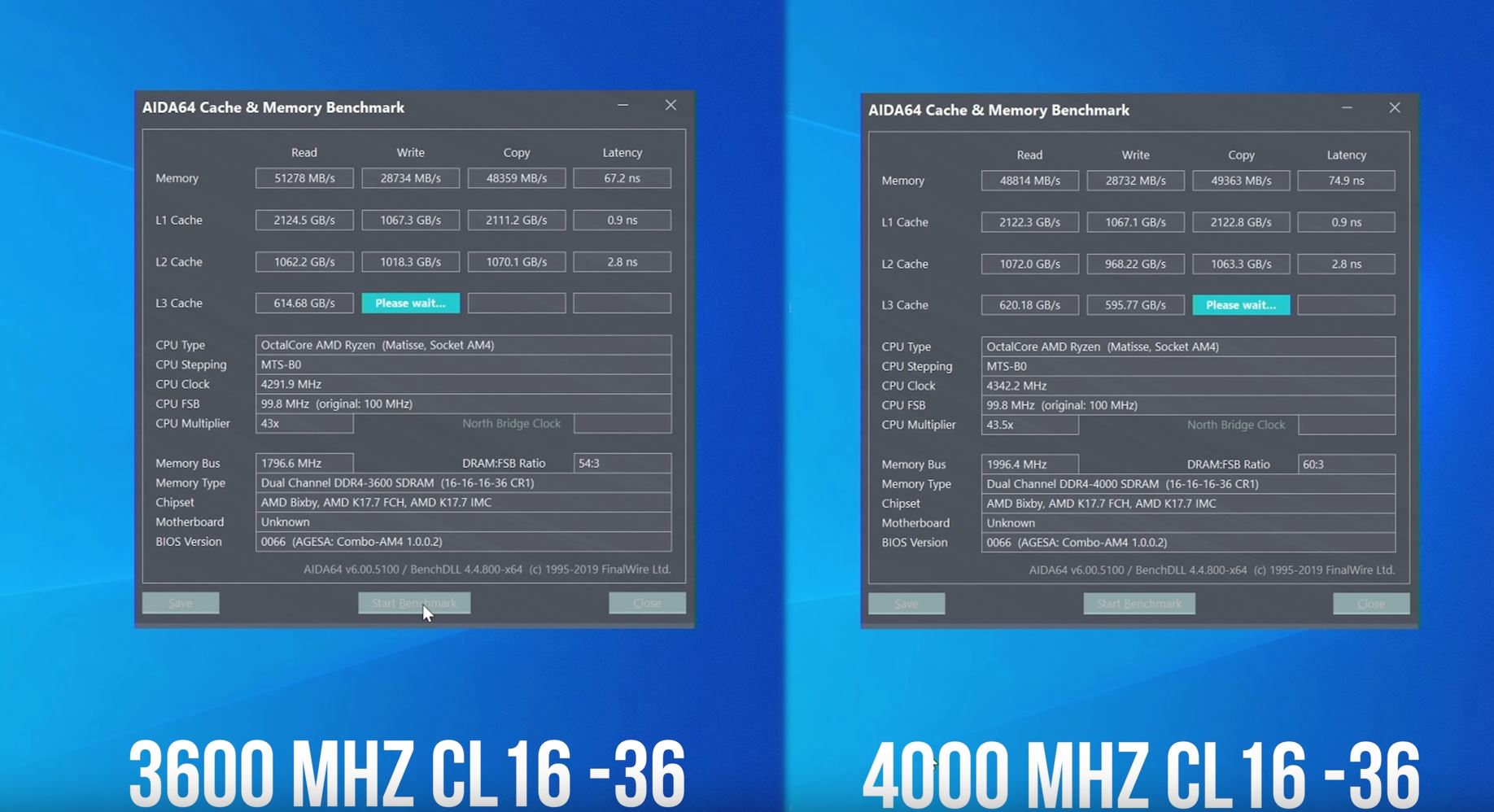The height and width of the screenshot is (812, 1494).
Task: Minimize the right AIDA64 benchmark window
Action: coord(1347,108)
